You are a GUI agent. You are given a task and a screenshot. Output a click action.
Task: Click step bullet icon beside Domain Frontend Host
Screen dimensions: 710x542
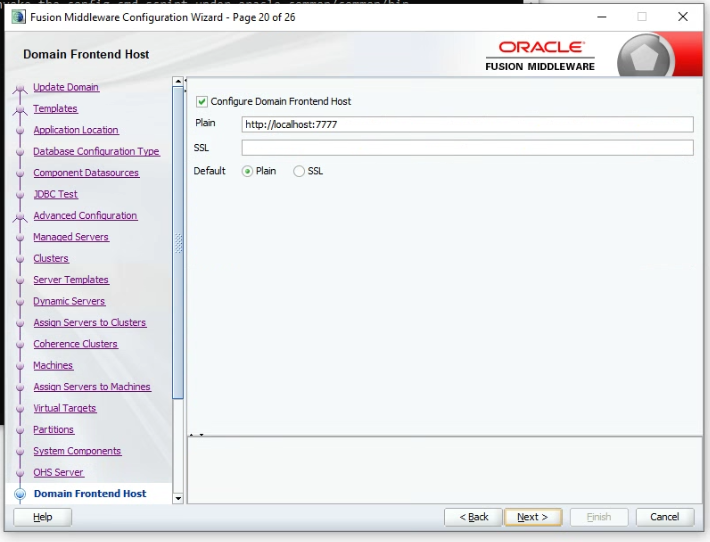click(x=20, y=494)
